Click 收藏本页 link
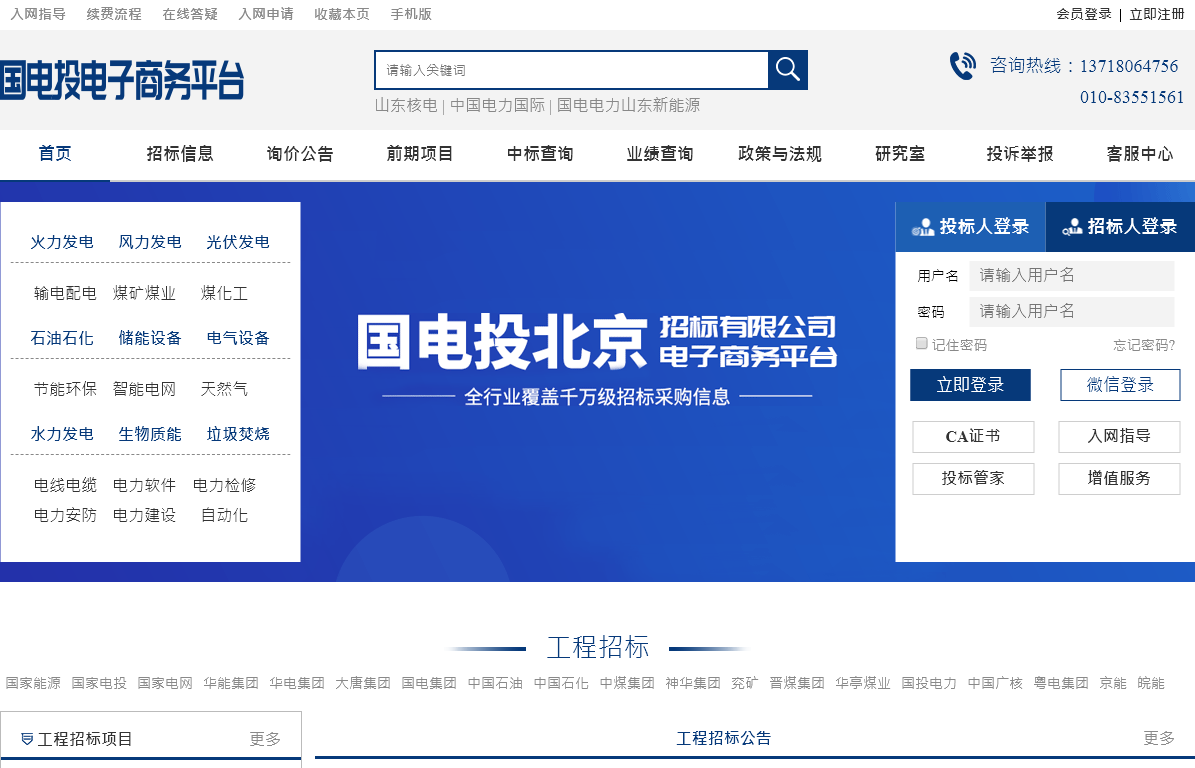Screen dimensions: 1195x768 tap(342, 14)
